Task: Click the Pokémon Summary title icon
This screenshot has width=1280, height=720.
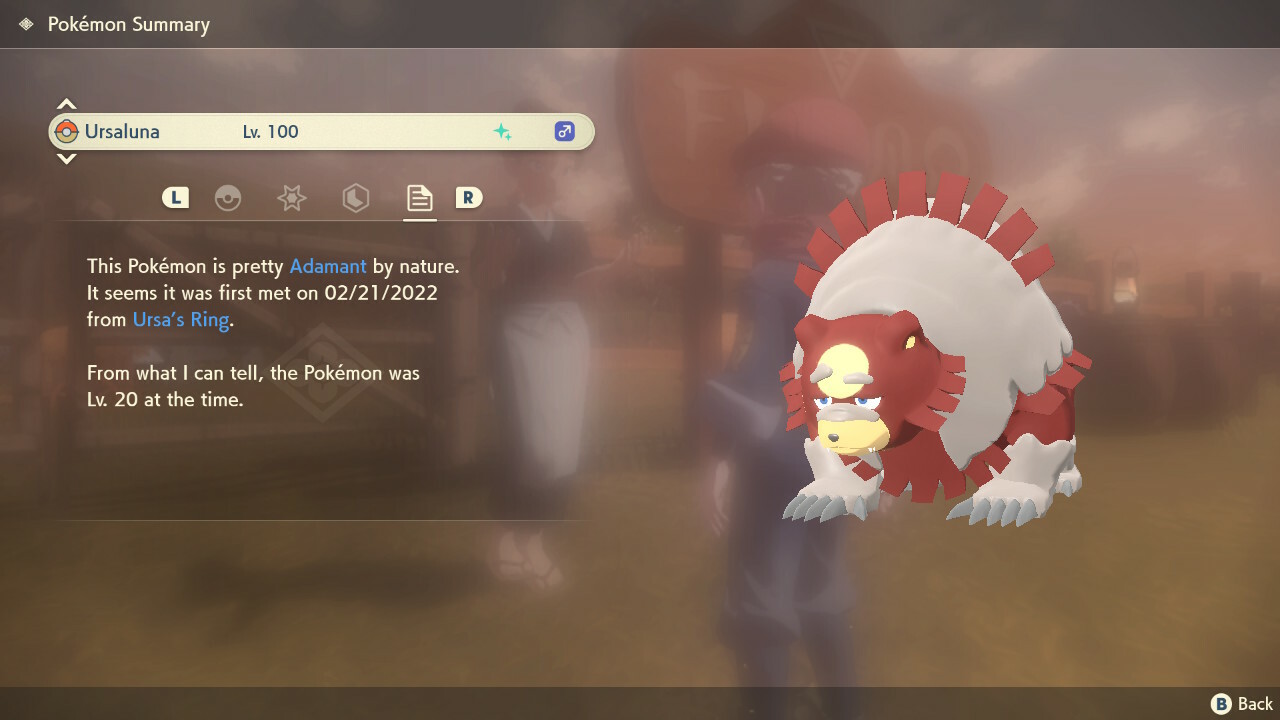Action: [26, 24]
